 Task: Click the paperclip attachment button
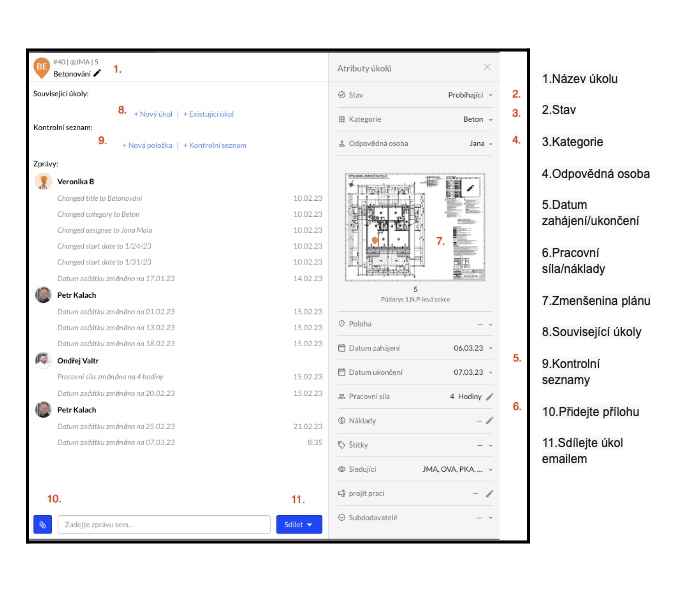coord(42,523)
